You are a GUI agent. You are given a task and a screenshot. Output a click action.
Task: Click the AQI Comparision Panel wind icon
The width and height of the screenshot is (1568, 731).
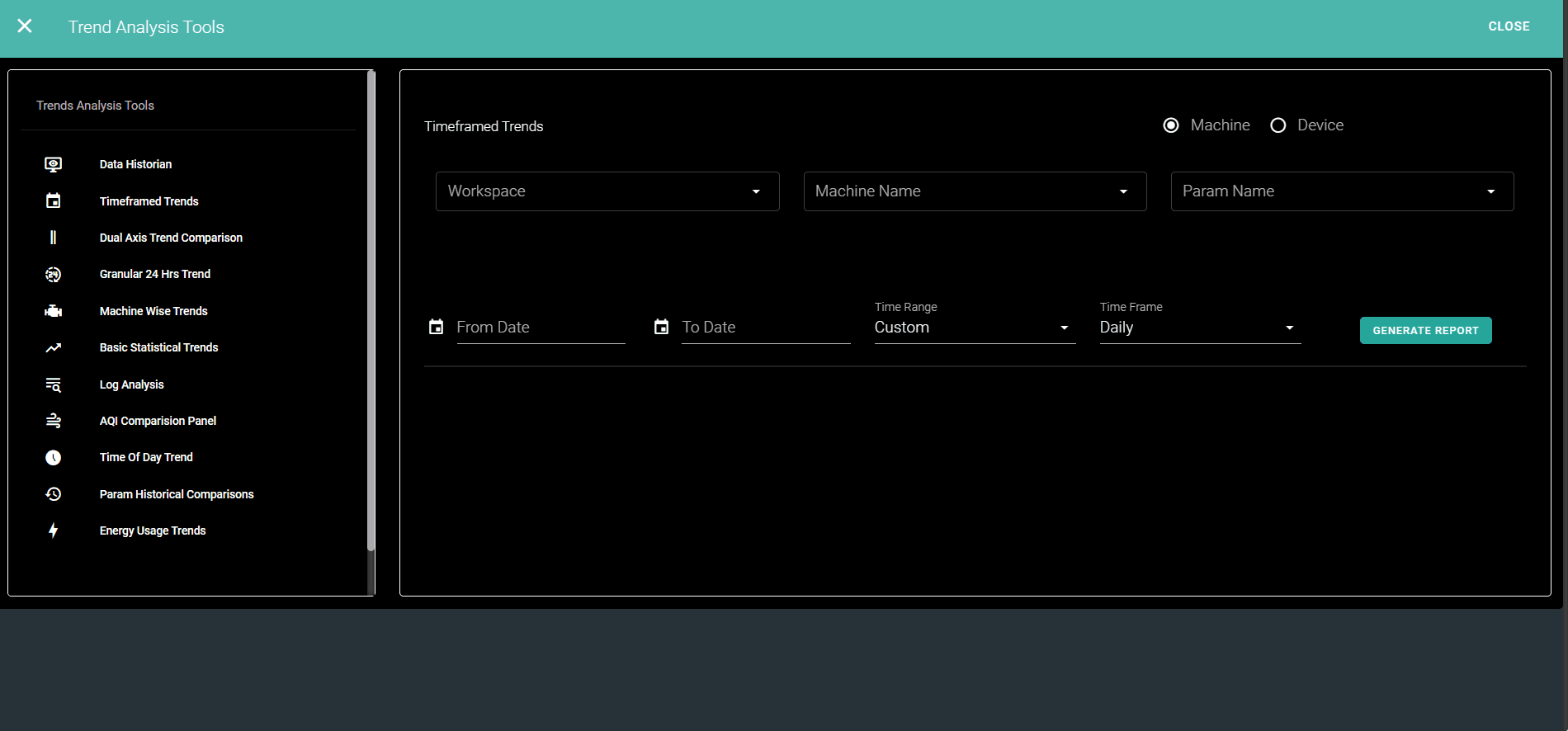(53, 421)
